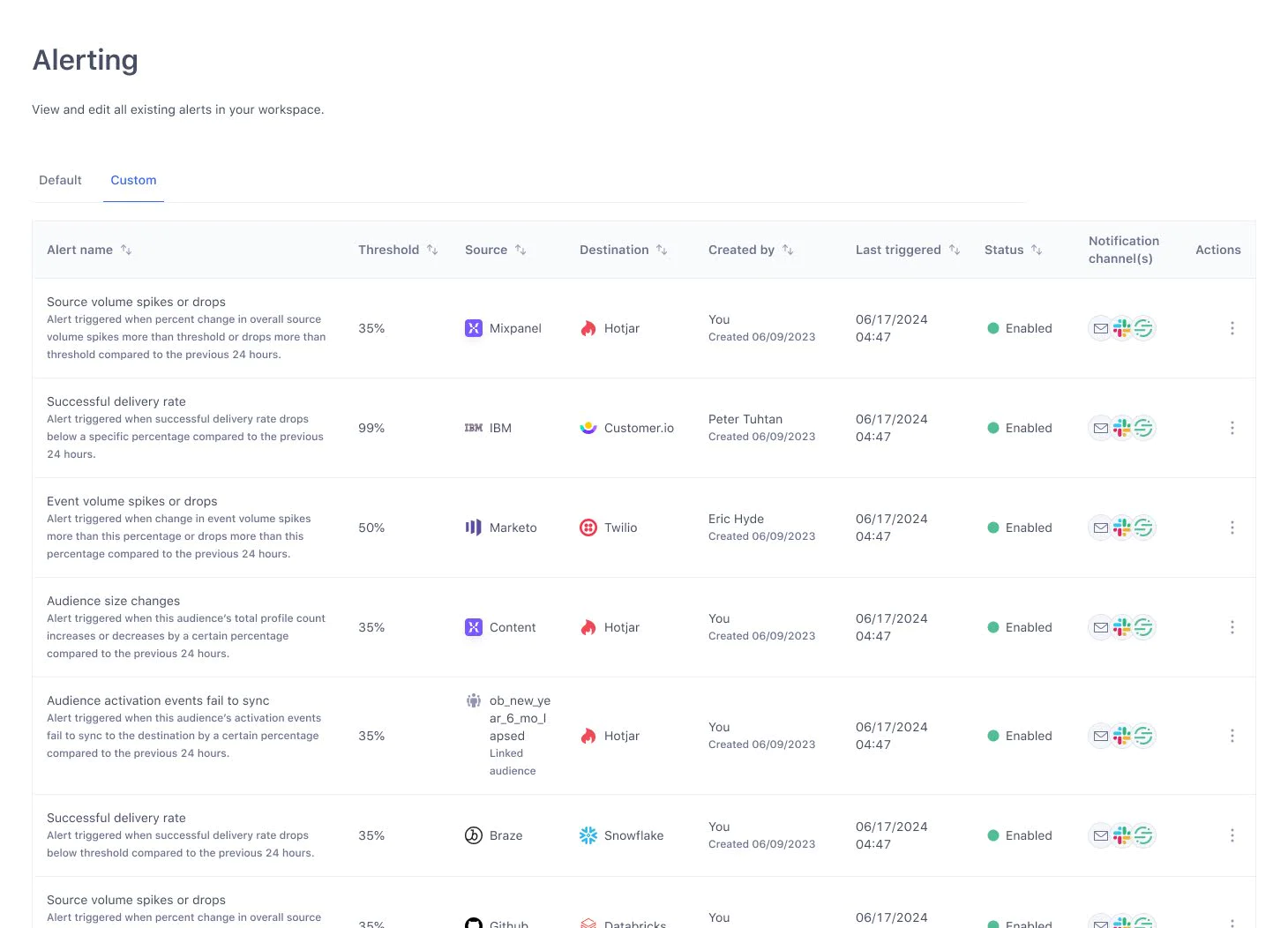Select the Github source icon in the bottom row

(474, 923)
